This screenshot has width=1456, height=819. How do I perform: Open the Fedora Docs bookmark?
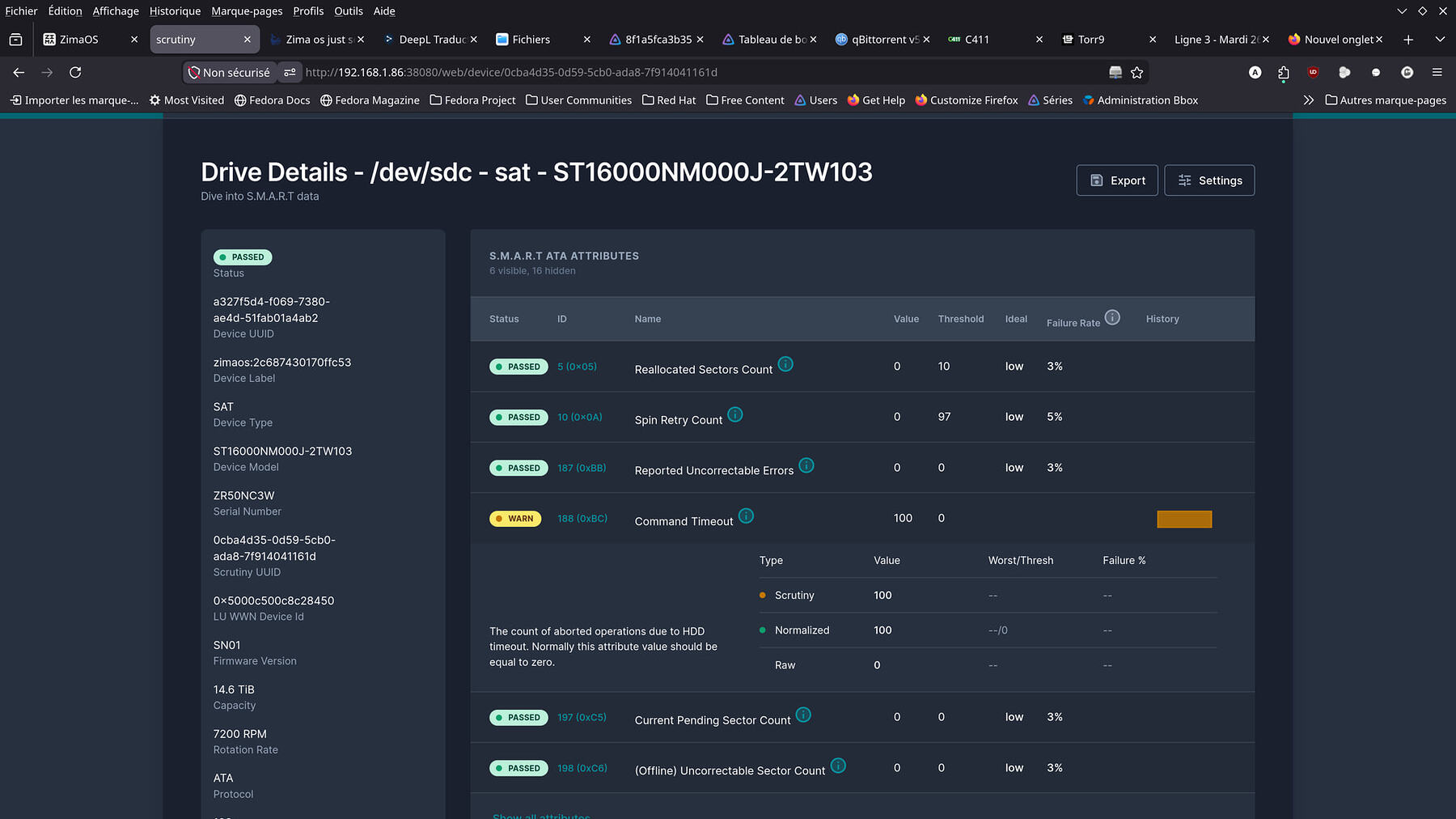tap(273, 100)
